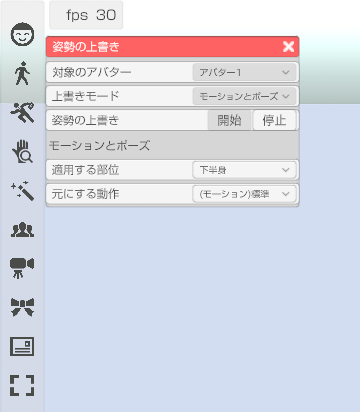Click the 停止 button
360x412 pixels.
coord(274,120)
